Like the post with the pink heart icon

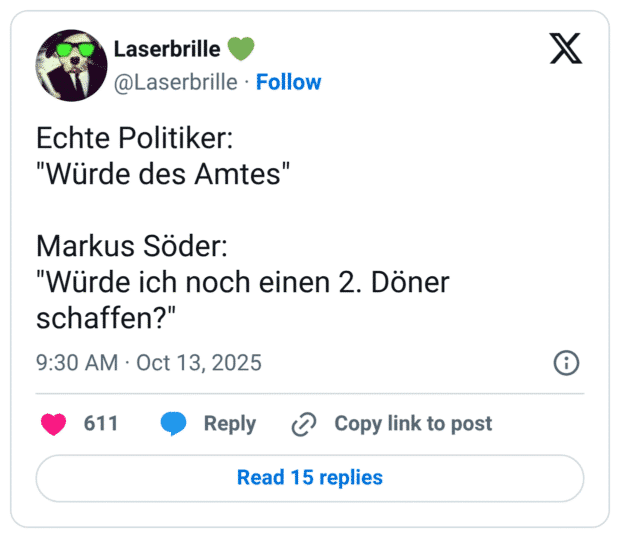click(x=54, y=424)
